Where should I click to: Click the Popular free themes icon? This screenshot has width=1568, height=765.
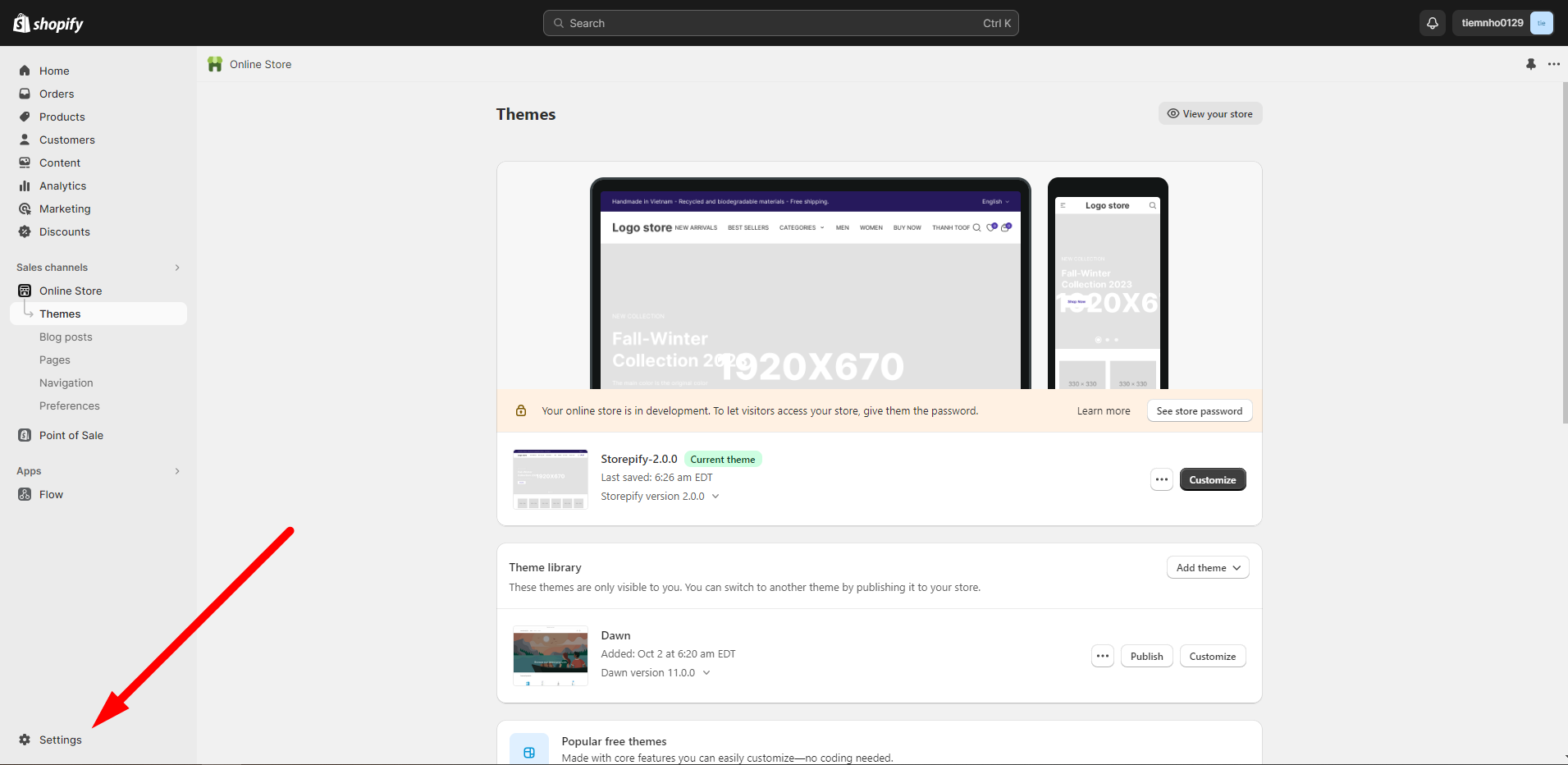pyautogui.click(x=529, y=752)
